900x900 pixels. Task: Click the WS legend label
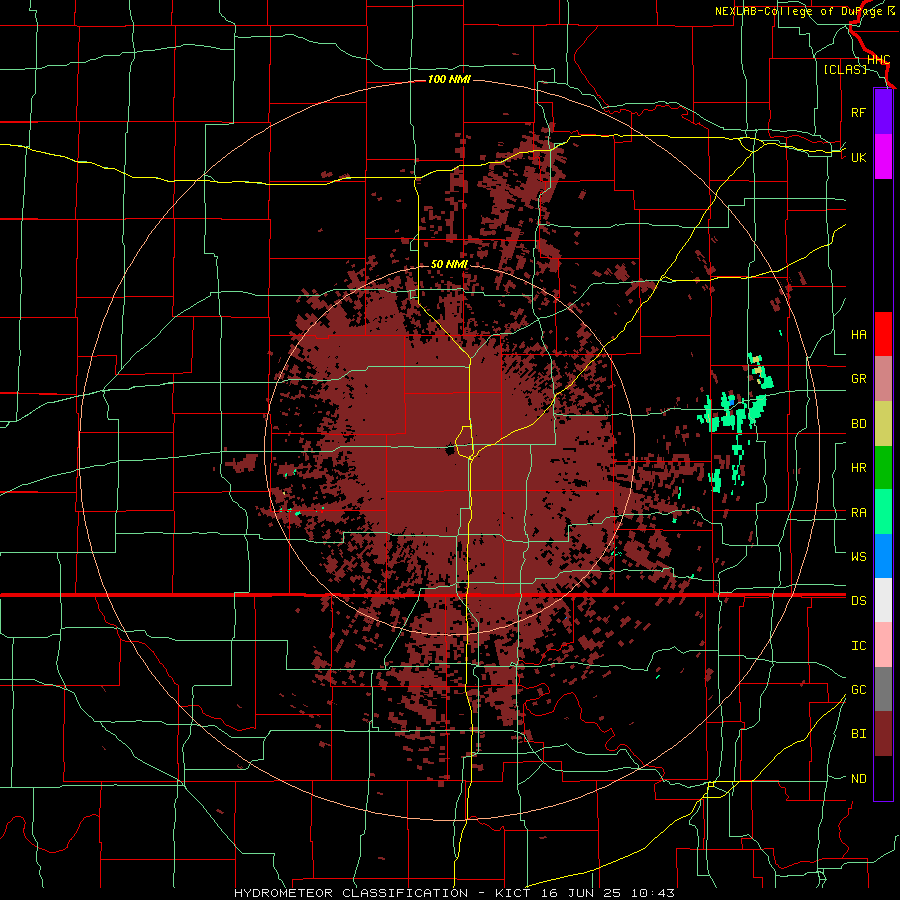[859, 557]
